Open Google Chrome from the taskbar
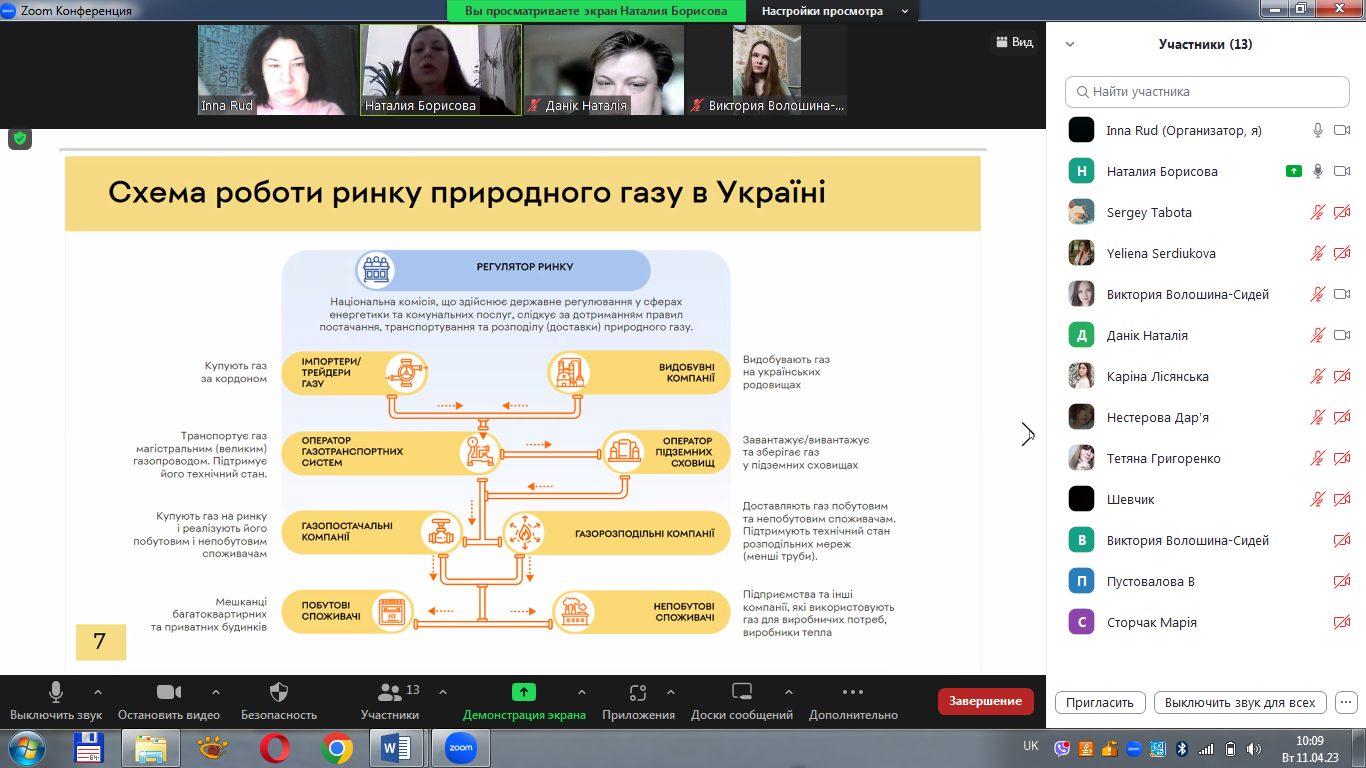 pos(337,747)
